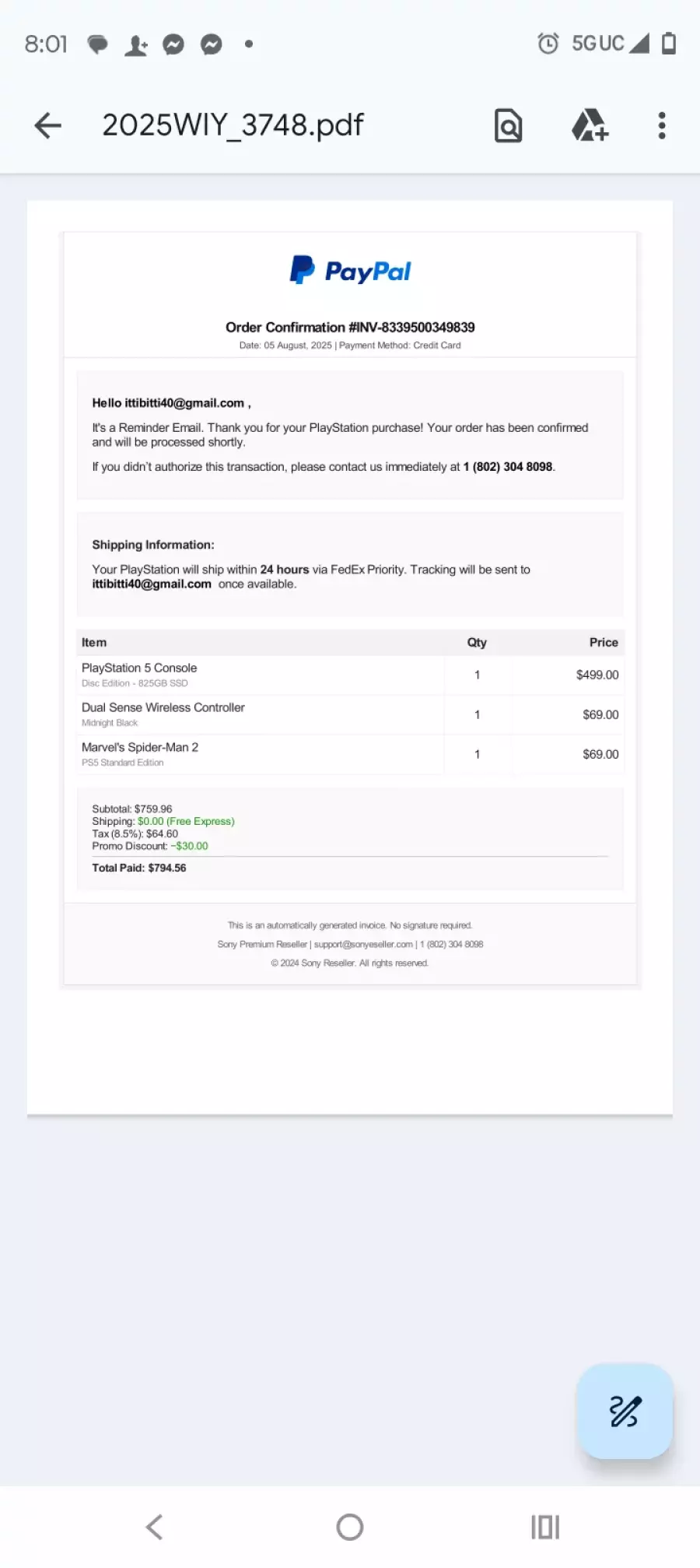Image resolution: width=700 pixels, height=1568 pixels.
Task: Open the three-dot overflow menu
Action: pos(662,125)
